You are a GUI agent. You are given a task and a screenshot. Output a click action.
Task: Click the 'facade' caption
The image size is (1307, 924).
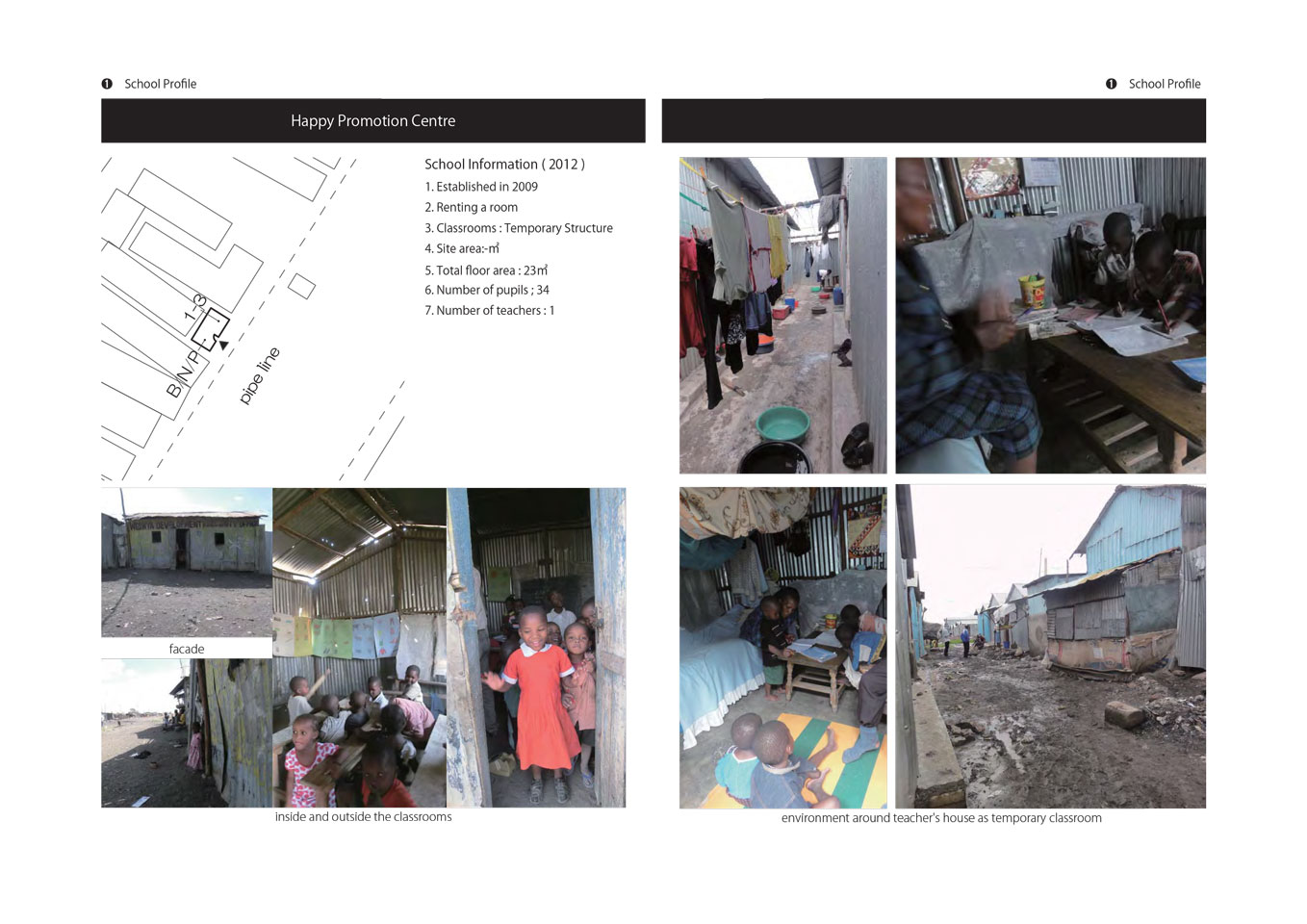(187, 649)
